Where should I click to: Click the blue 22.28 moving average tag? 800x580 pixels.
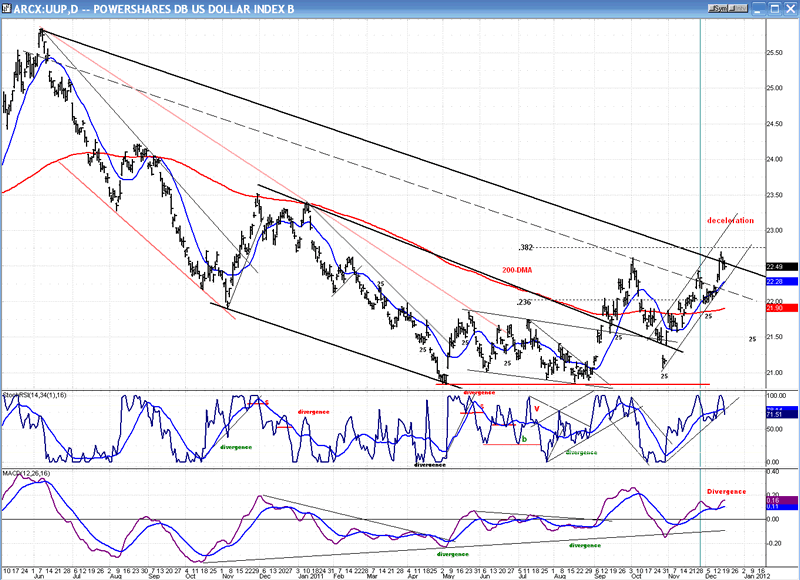[784, 281]
